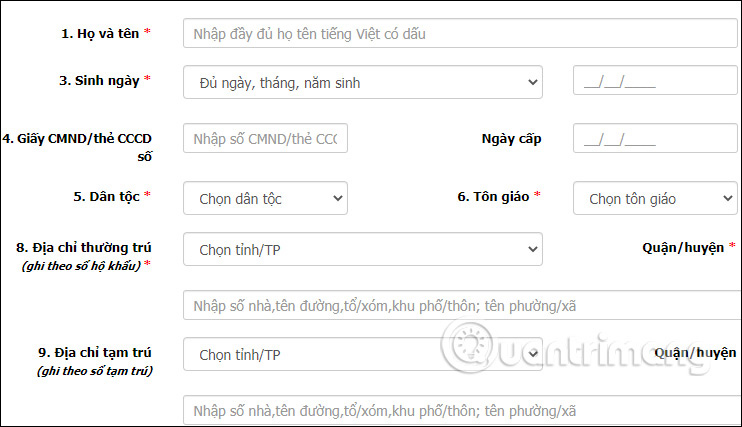Click the temporary address street input field

click(x=462, y=410)
